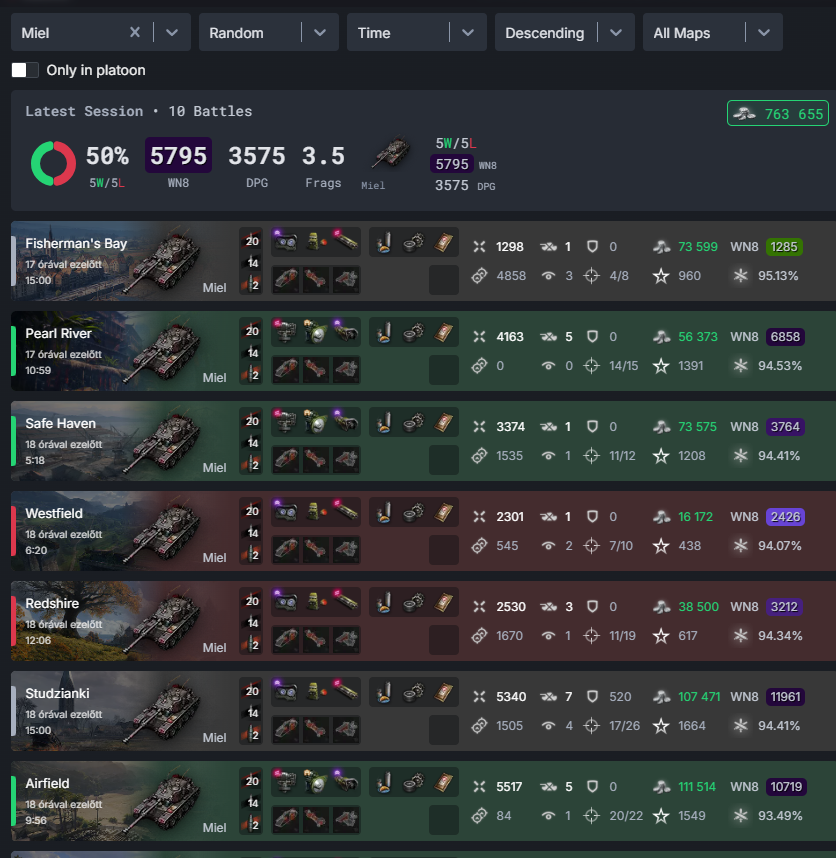Click the hits crosshair icon in Pearl River row
836x858 pixels.
coord(591,366)
